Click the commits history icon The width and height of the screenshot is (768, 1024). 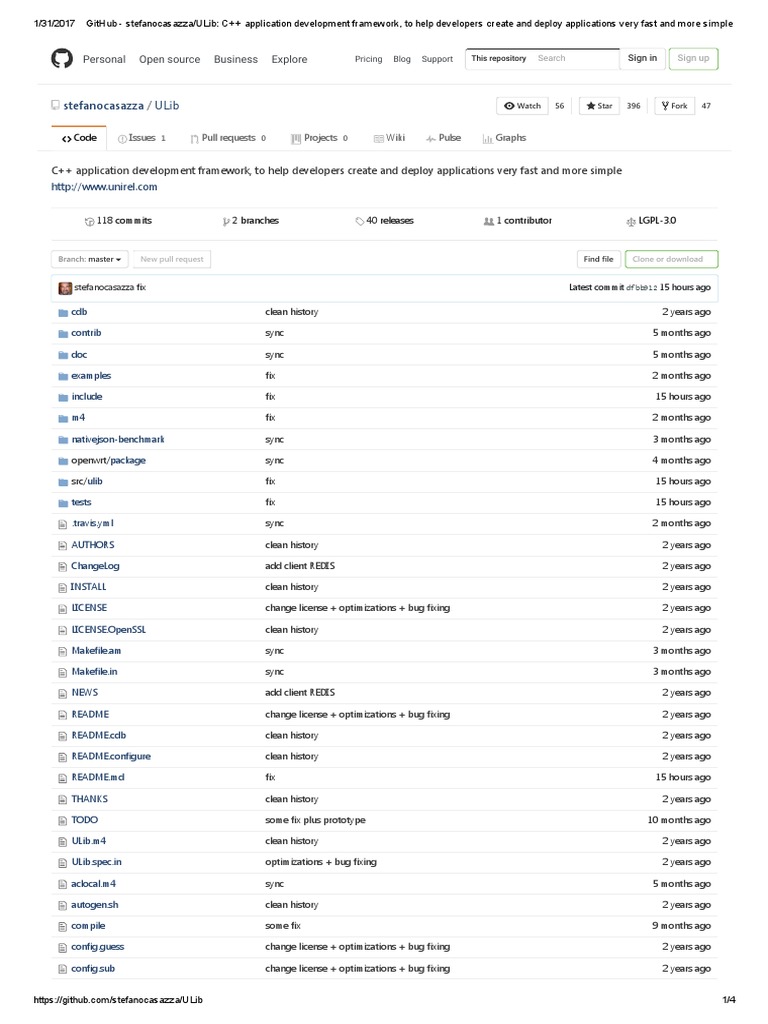[89, 221]
